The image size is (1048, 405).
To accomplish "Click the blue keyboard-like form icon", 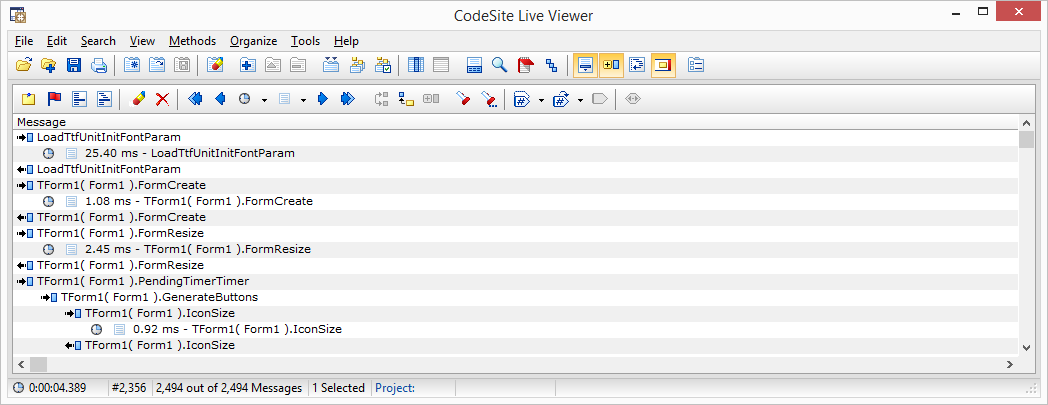I will click(475, 65).
